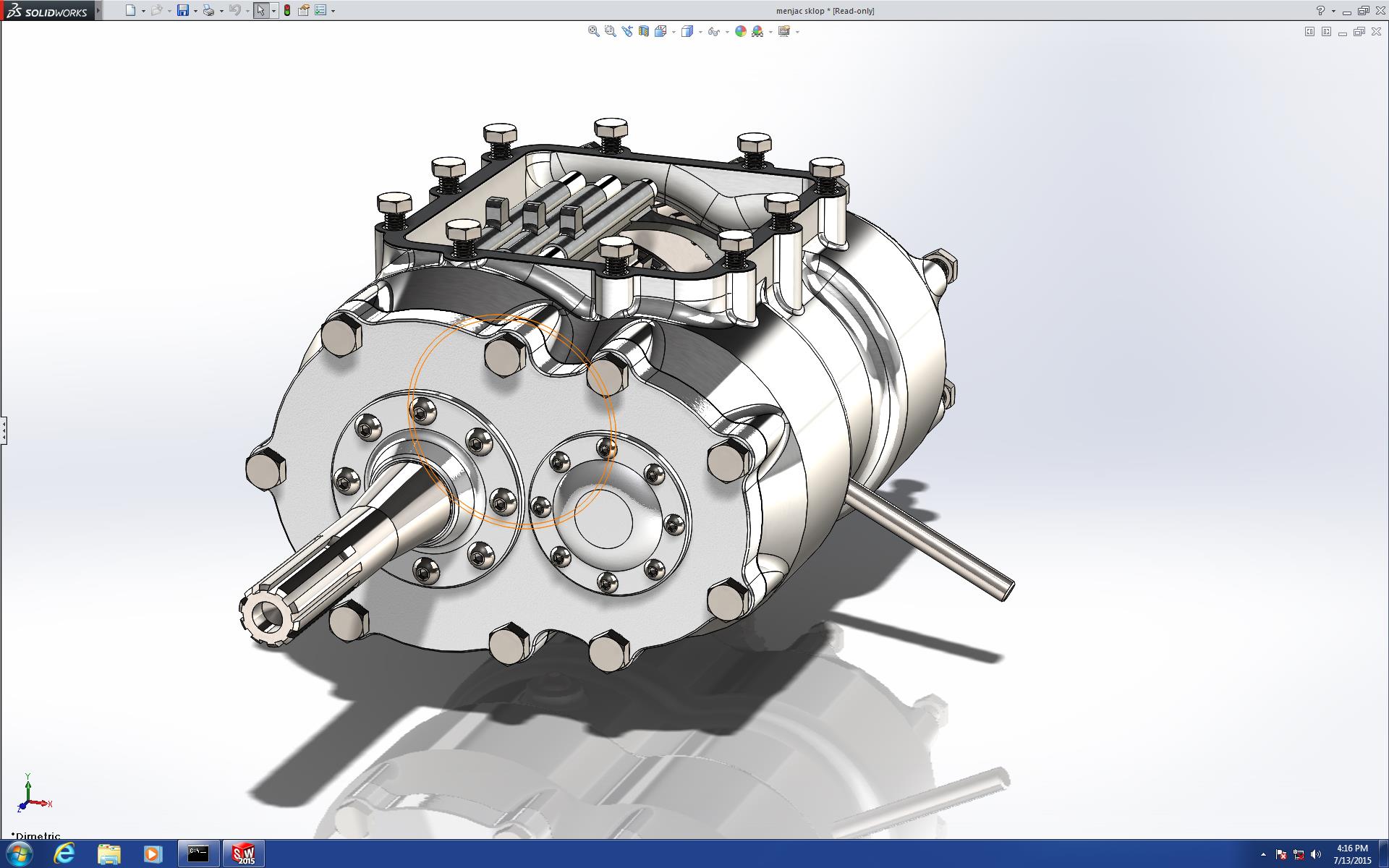Restore the previous view
Viewport: 1389px width, 868px height.
click(x=626, y=31)
